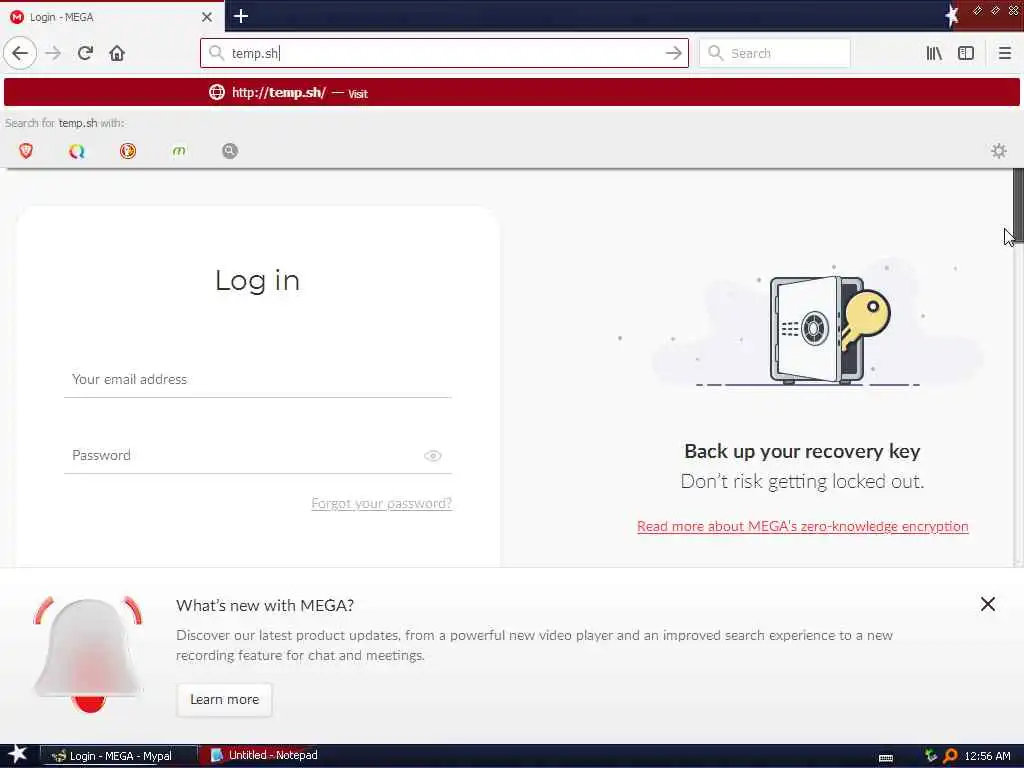This screenshot has height=768, width=1024.
Task: Search with the gray magnifier engine icon
Action: (230, 151)
